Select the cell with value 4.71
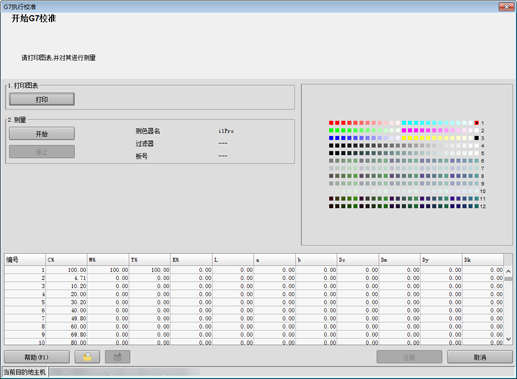Viewport: 517px width, 379px height. tap(66, 278)
